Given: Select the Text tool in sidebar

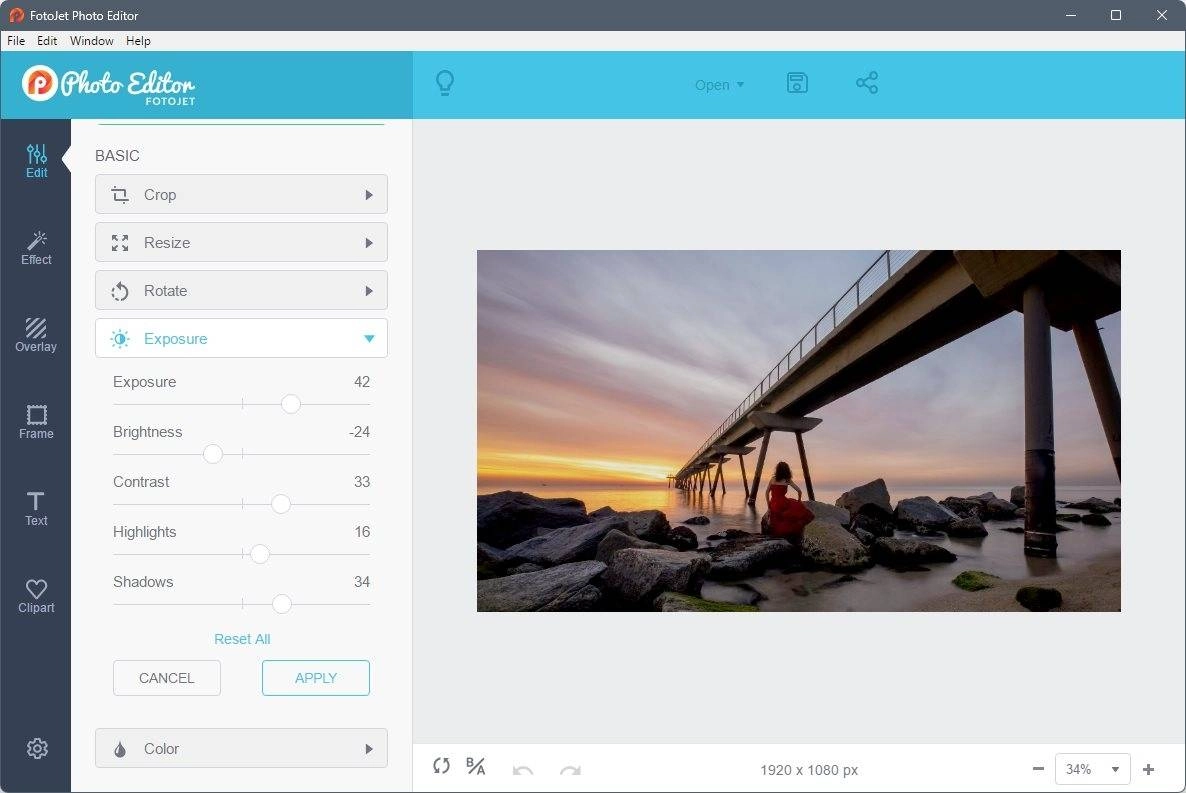Looking at the screenshot, I should click(x=36, y=509).
